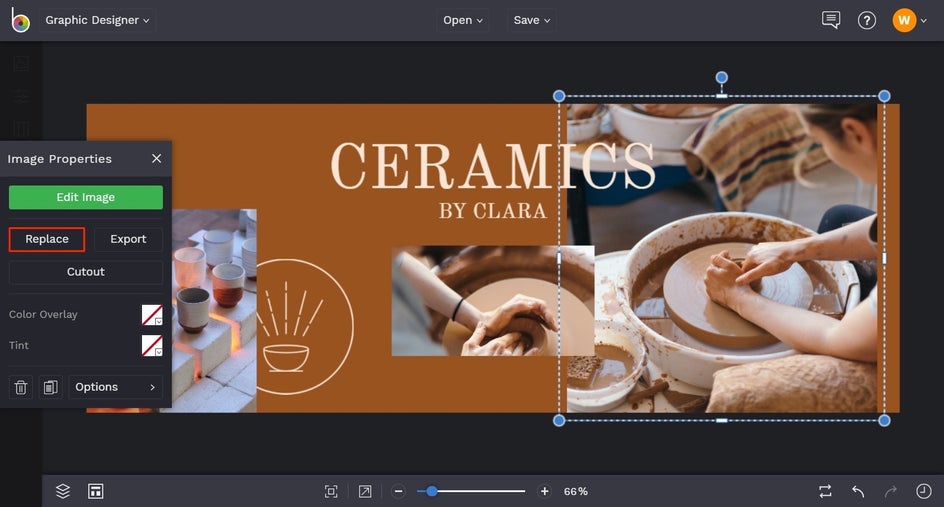The image size is (944, 507).
Task: Click the Cutout button
Action: [x=85, y=272]
